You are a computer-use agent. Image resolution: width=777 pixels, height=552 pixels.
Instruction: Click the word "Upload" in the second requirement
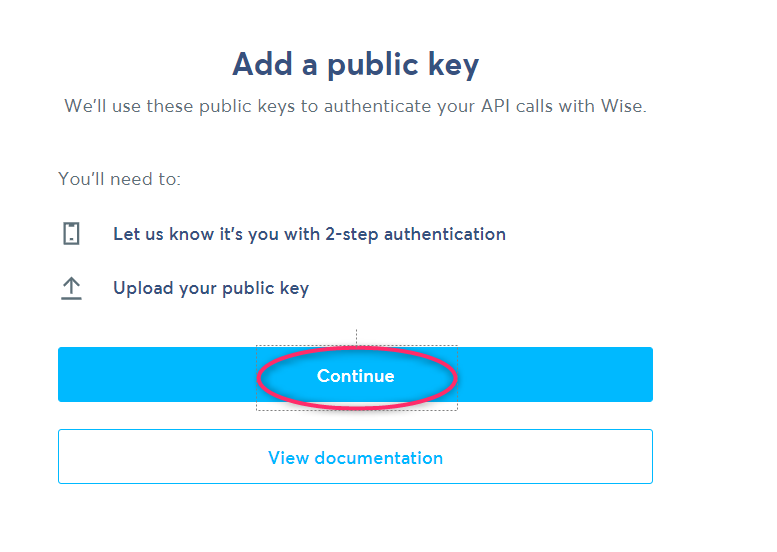[143, 288]
